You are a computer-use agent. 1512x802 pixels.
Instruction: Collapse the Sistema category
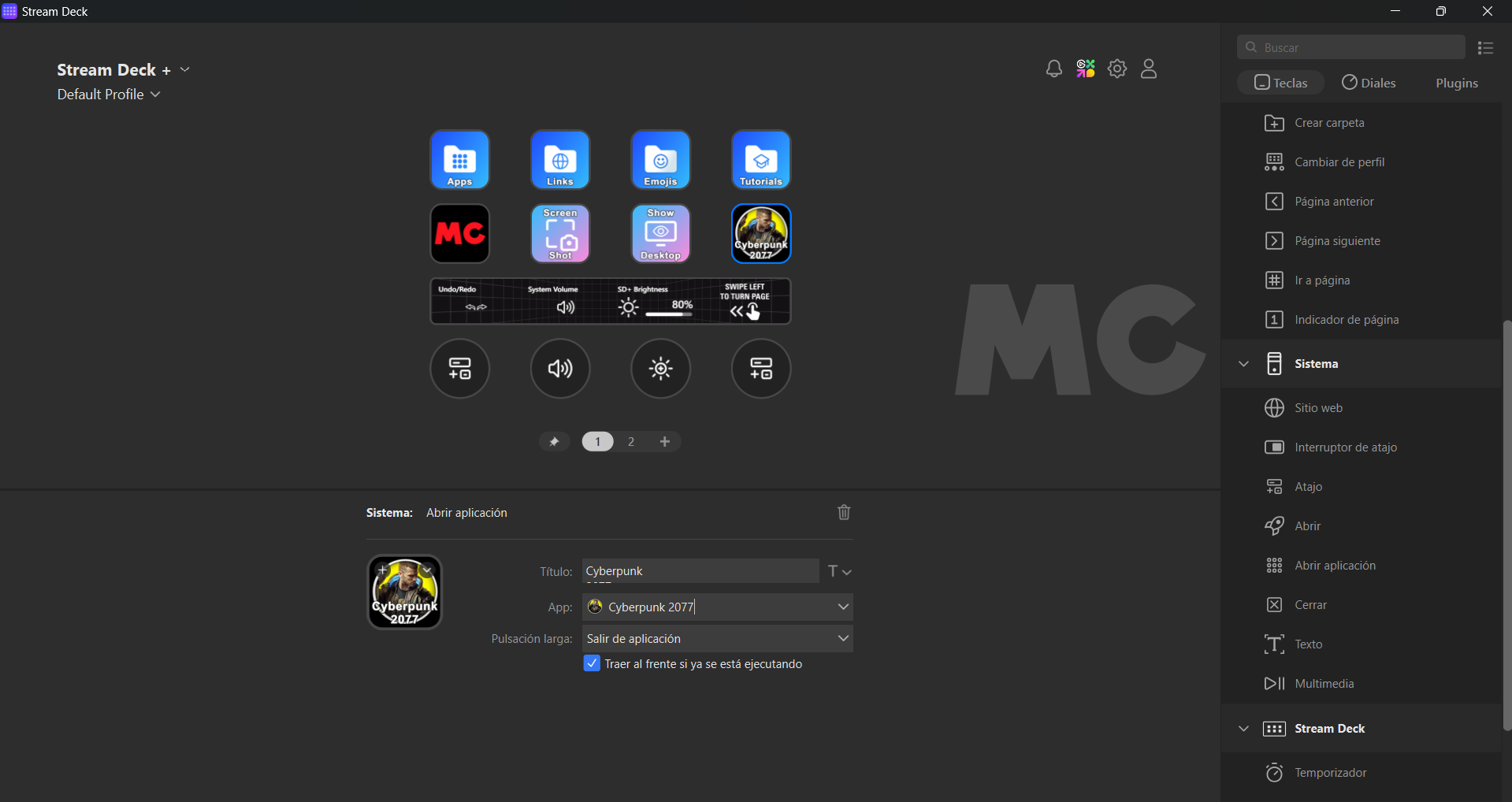(x=1243, y=364)
